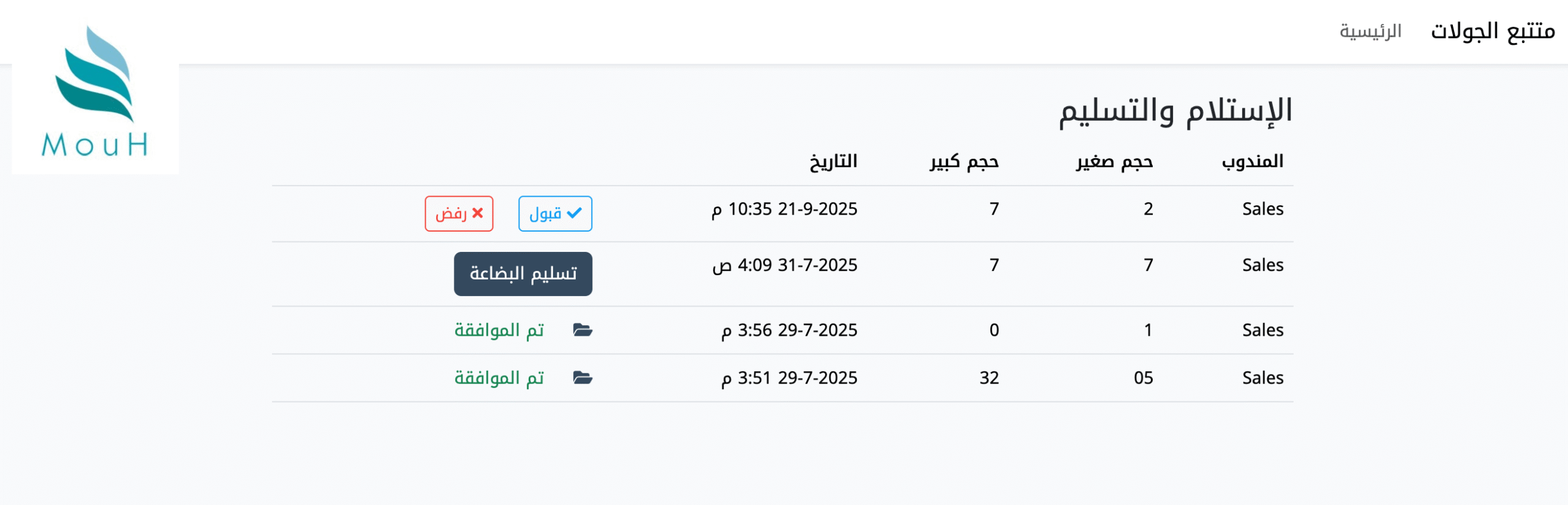Click the small size value 05
Image resolution: width=1568 pixels, height=505 pixels.
(1143, 378)
